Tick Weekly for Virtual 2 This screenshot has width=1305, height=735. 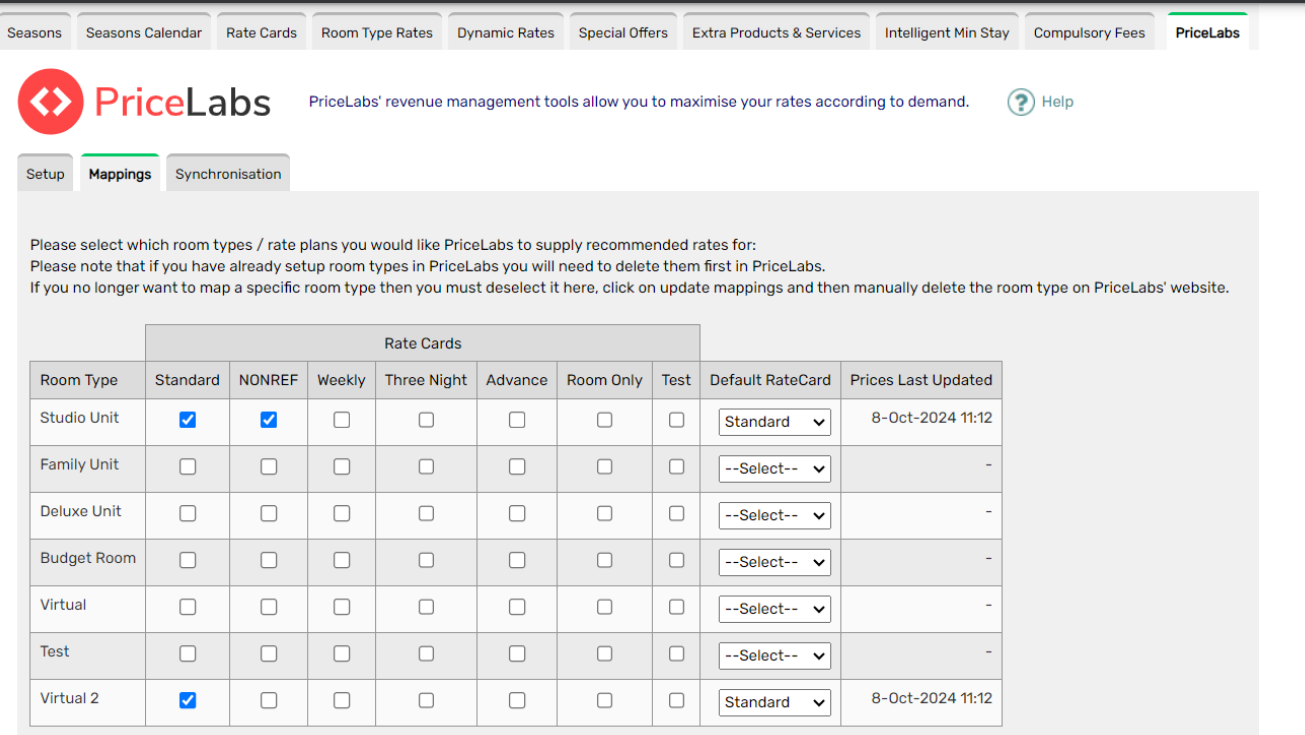click(x=341, y=701)
